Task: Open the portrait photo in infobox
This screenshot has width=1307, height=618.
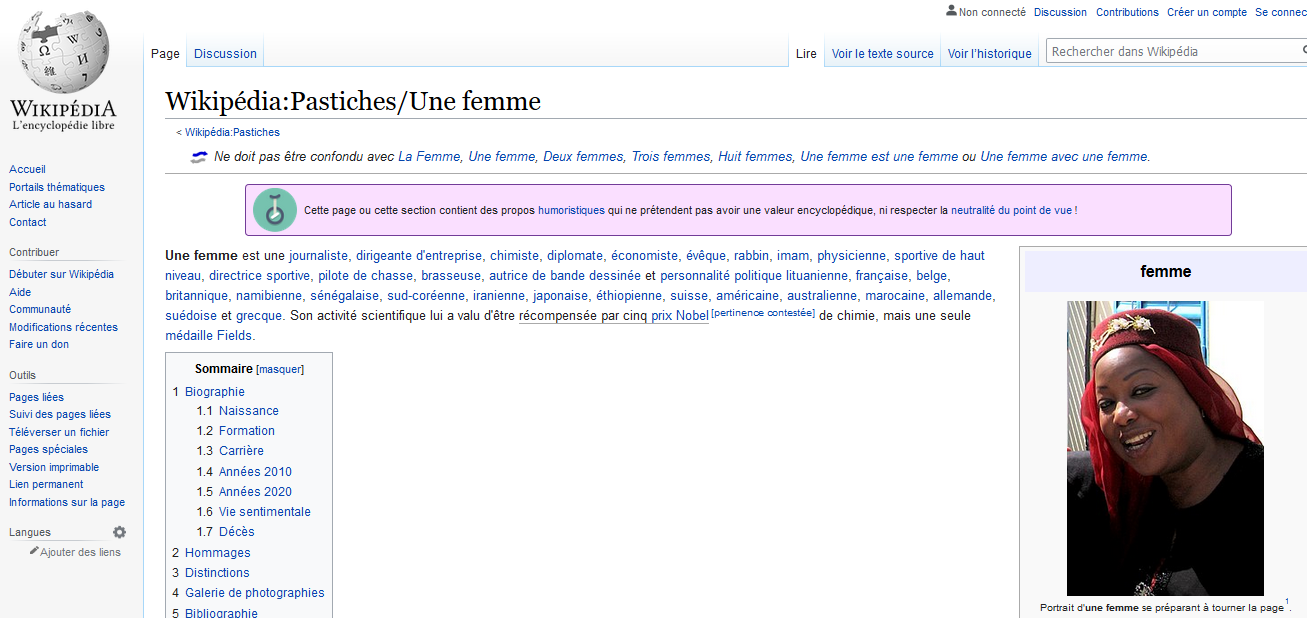Action: pos(1164,448)
